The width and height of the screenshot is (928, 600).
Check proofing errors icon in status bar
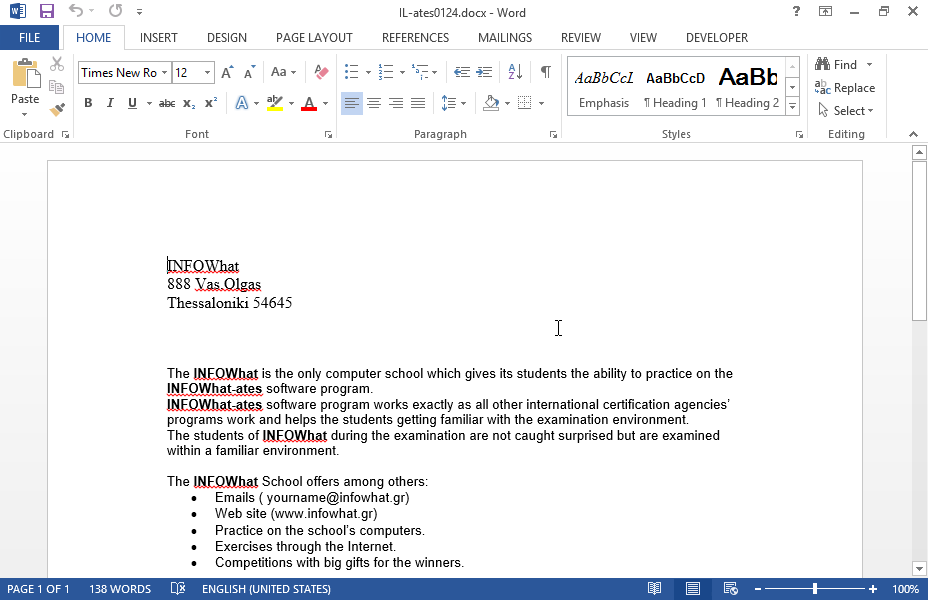(x=178, y=589)
